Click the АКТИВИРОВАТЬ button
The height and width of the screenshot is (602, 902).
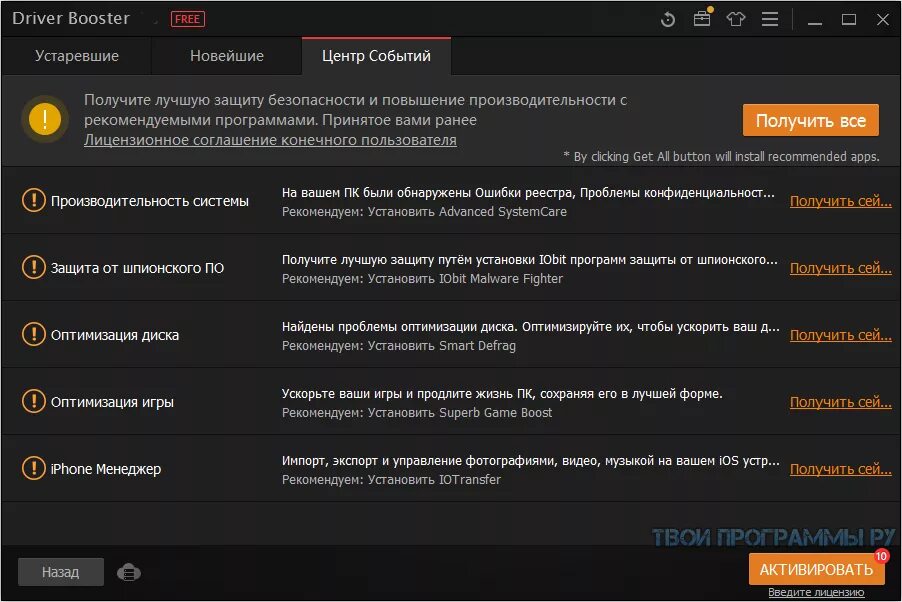pos(816,570)
